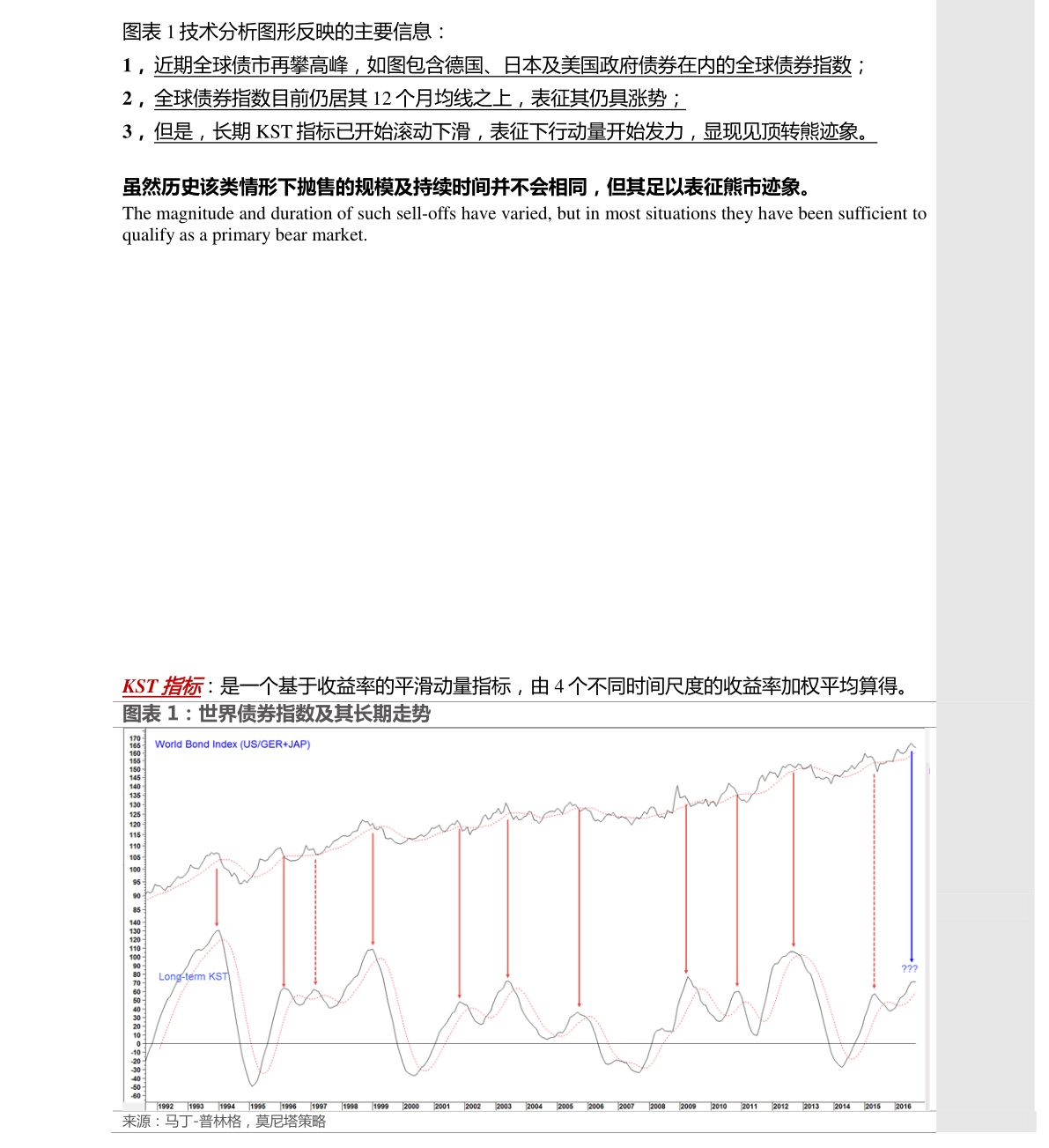Image resolution: width=1049 pixels, height=1148 pixels.
Task: Click the 'Long-term KST' chart label
Action: 193,976
